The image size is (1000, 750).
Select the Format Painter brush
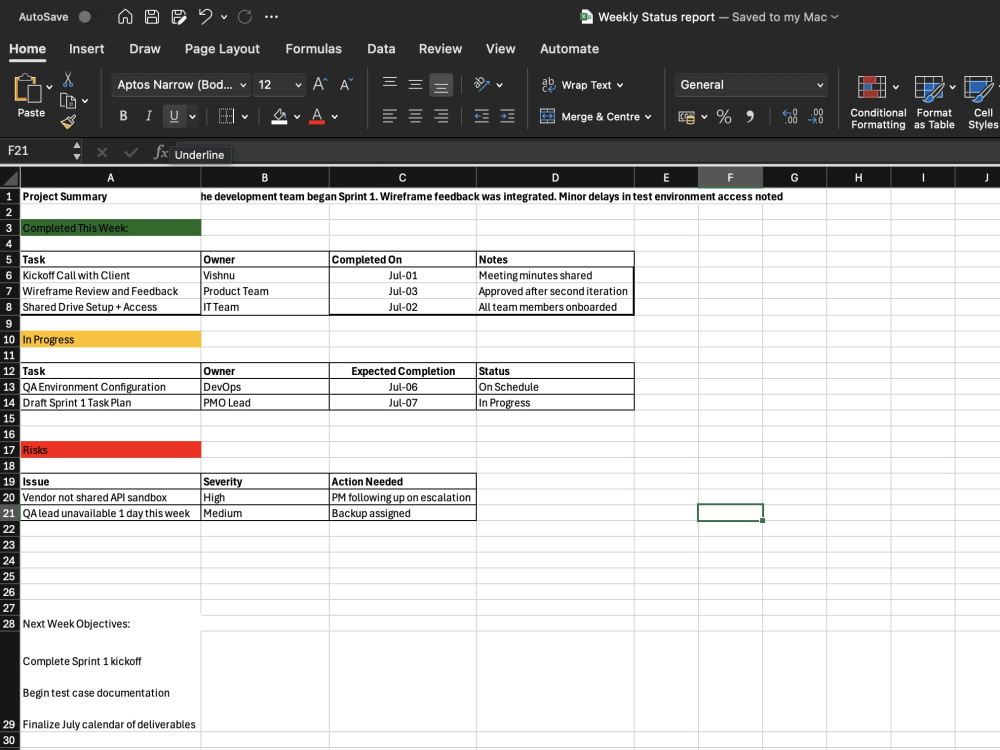[68, 121]
